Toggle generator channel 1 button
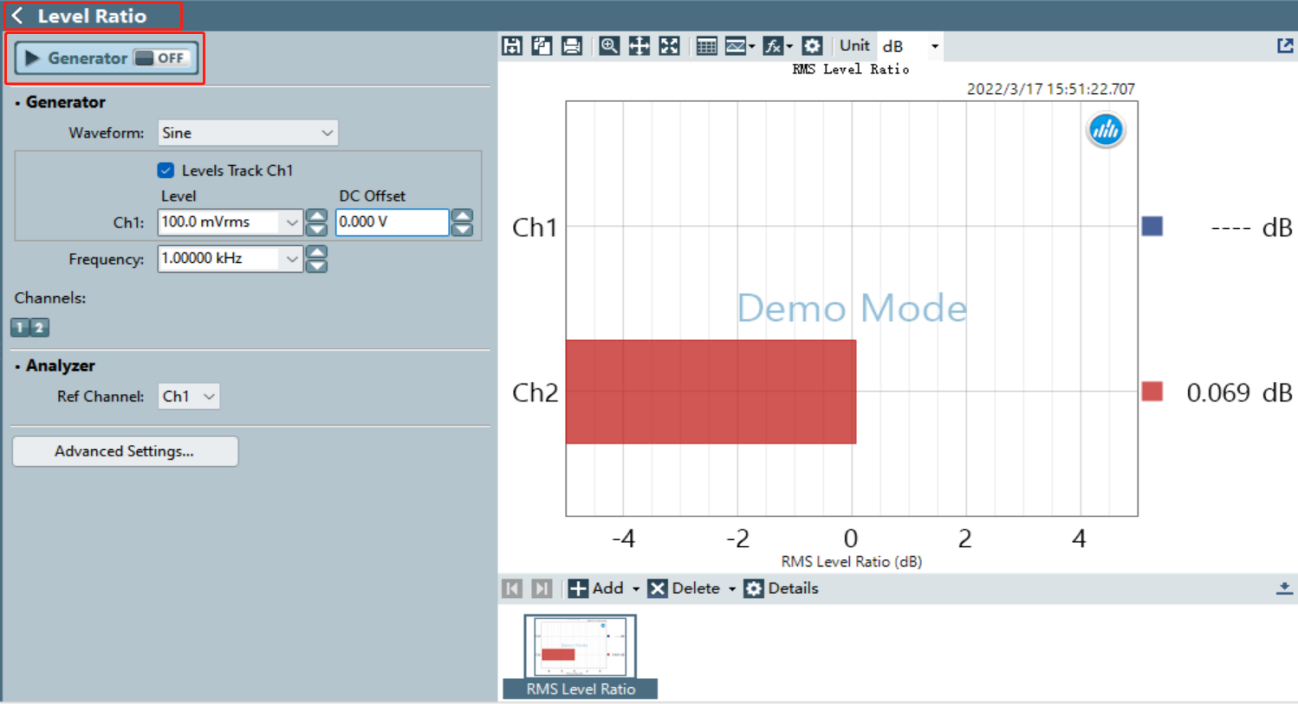 coord(20,327)
